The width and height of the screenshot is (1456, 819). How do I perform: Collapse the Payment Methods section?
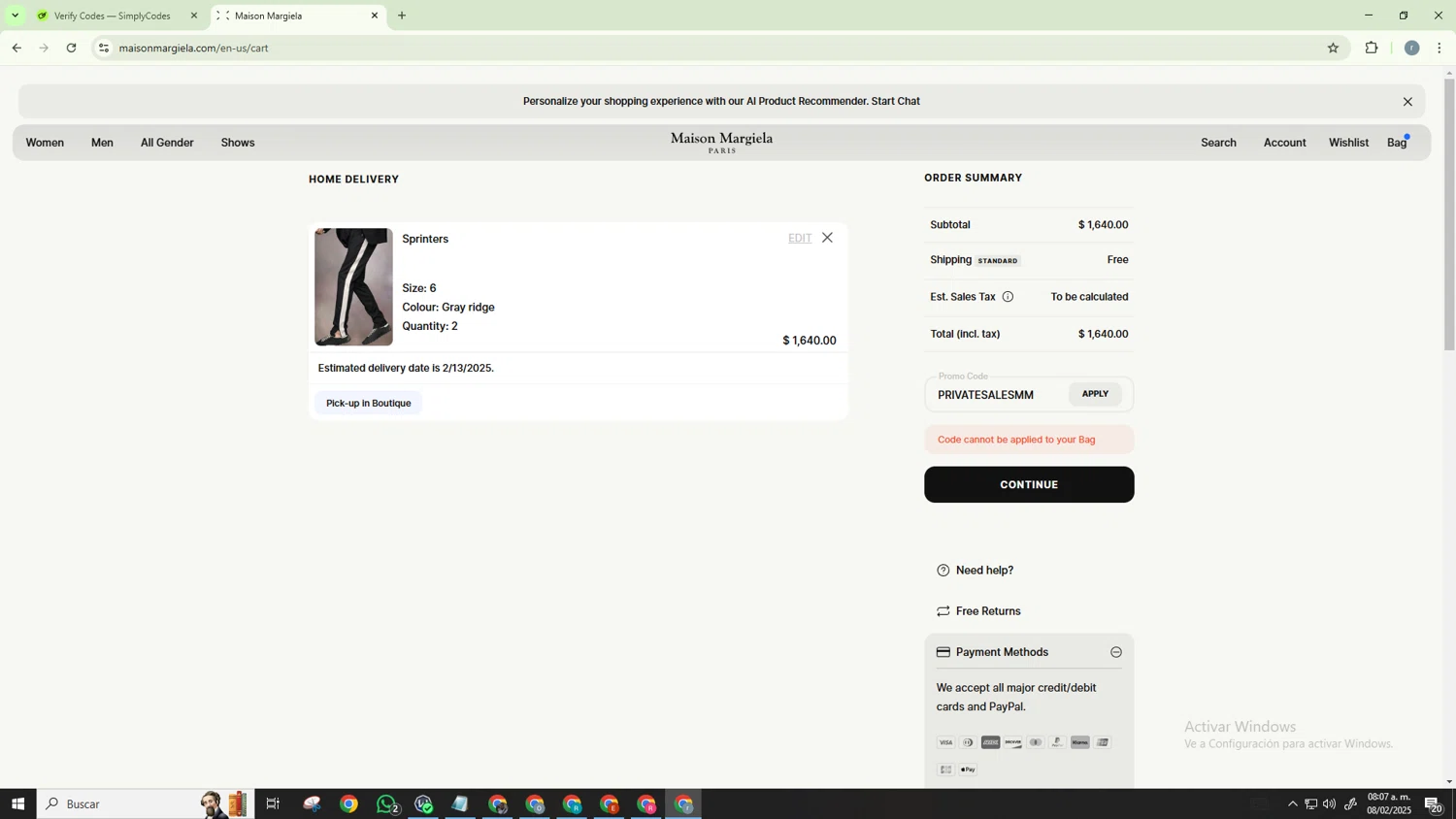(1116, 652)
